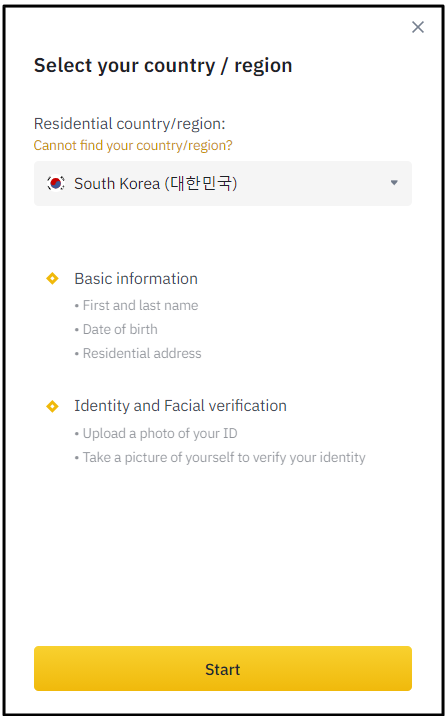Click the 'Date of birth' text

pyautogui.click(x=120, y=329)
